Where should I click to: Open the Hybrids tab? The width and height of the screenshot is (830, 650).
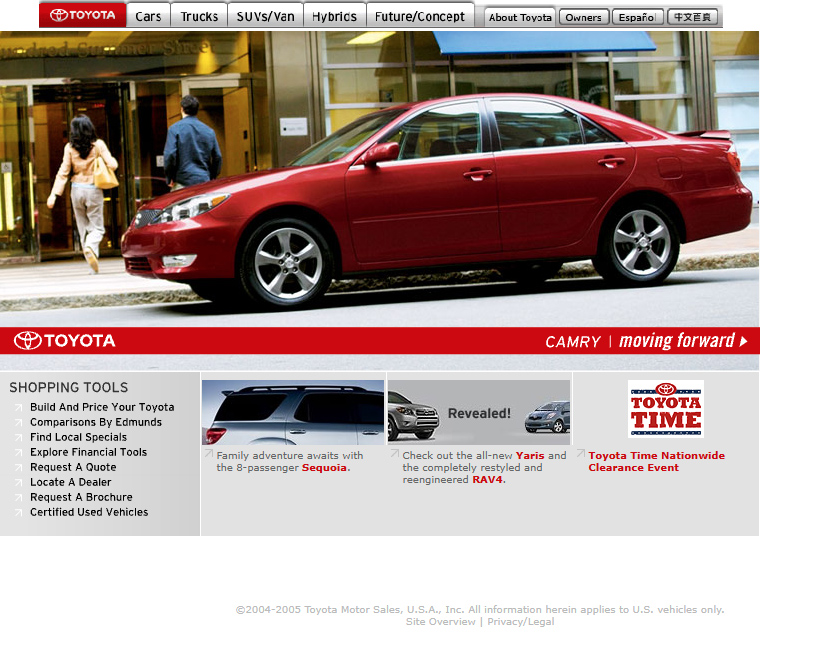335,16
